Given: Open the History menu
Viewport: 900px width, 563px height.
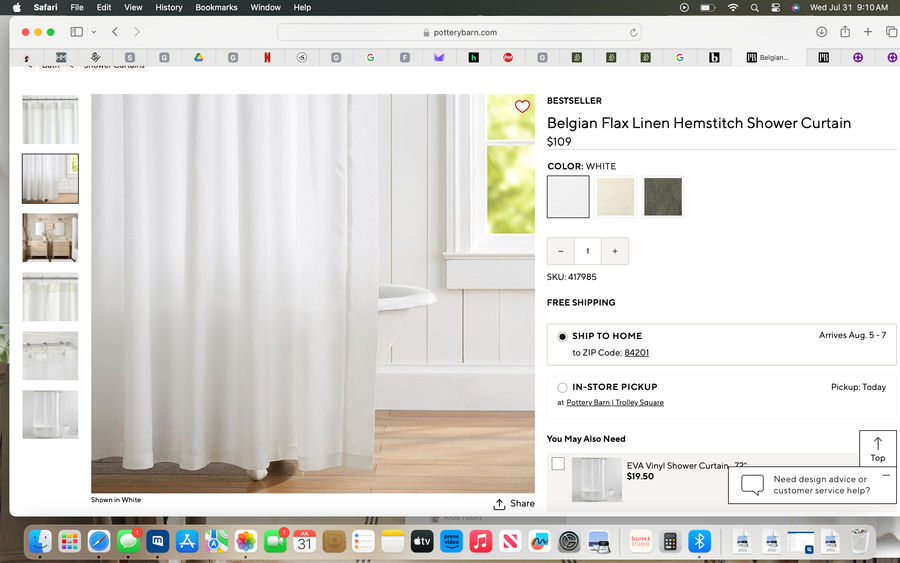Looking at the screenshot, I should [x=169, y=7].
